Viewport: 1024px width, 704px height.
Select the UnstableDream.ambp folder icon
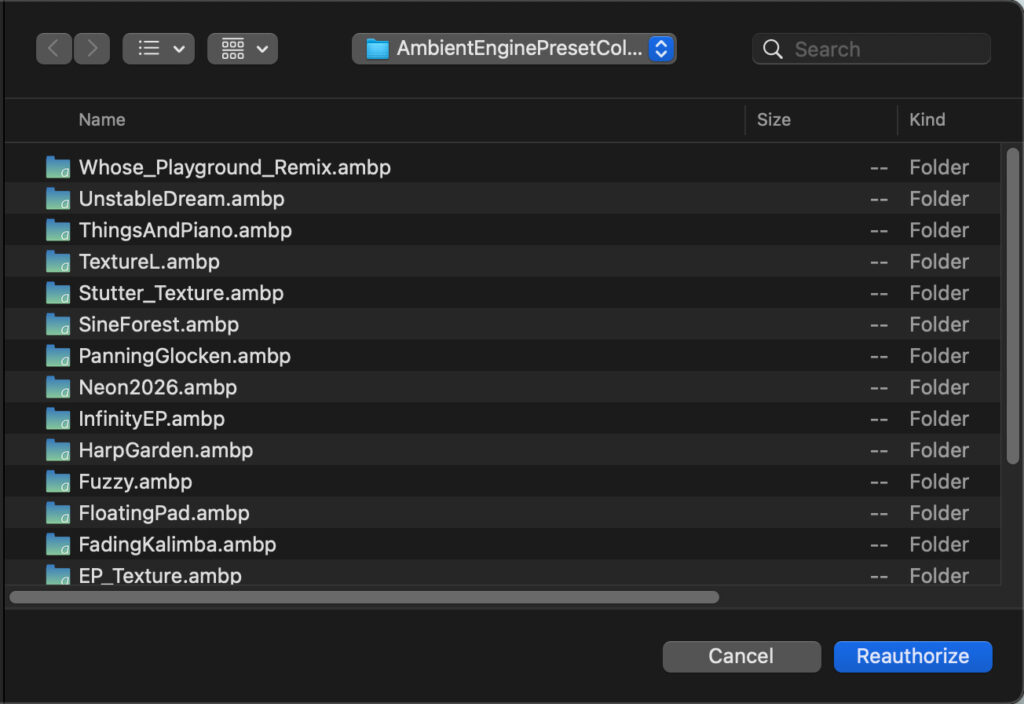pos(58,199)
